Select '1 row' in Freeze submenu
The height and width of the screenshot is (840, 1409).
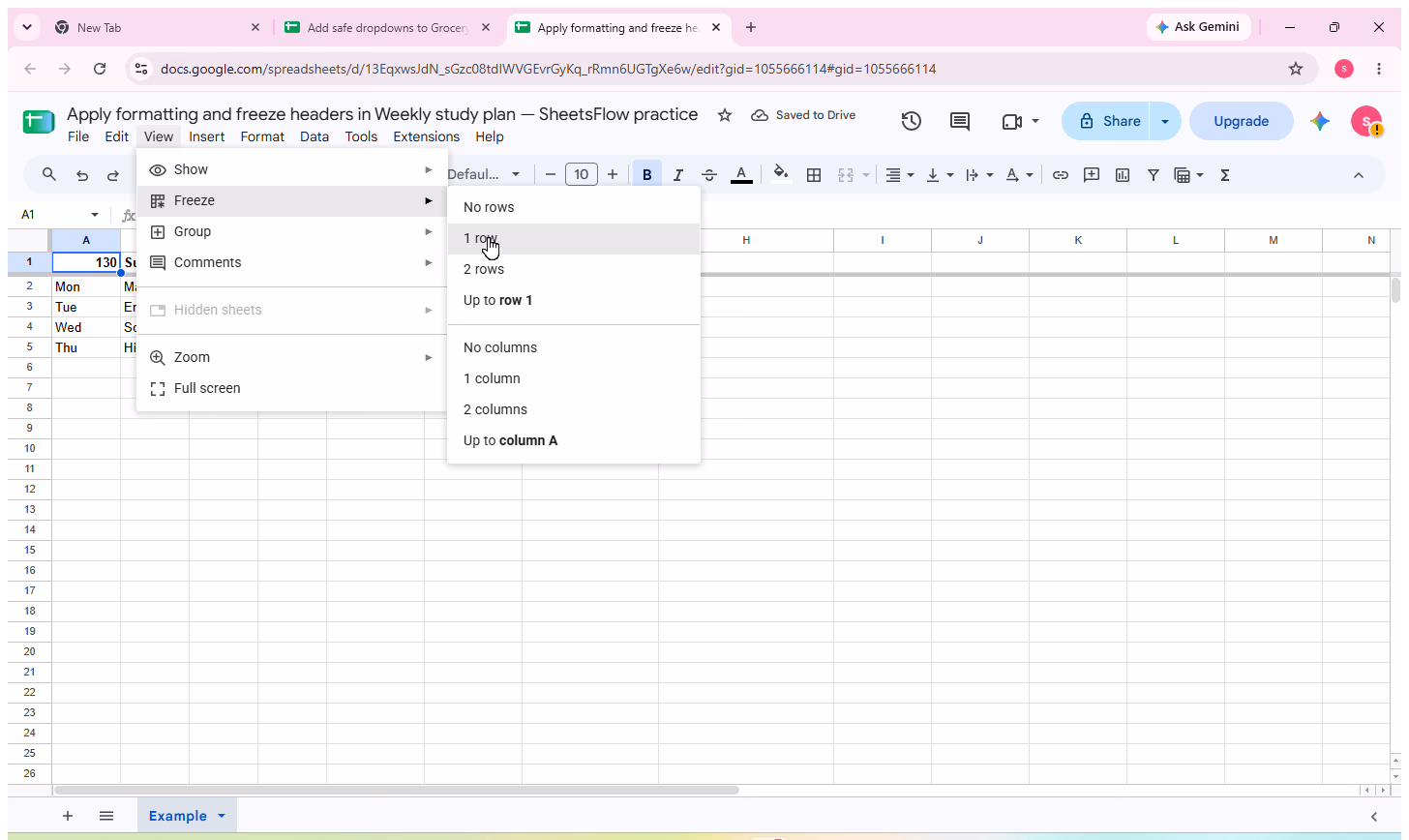click(x=574, y=238)
